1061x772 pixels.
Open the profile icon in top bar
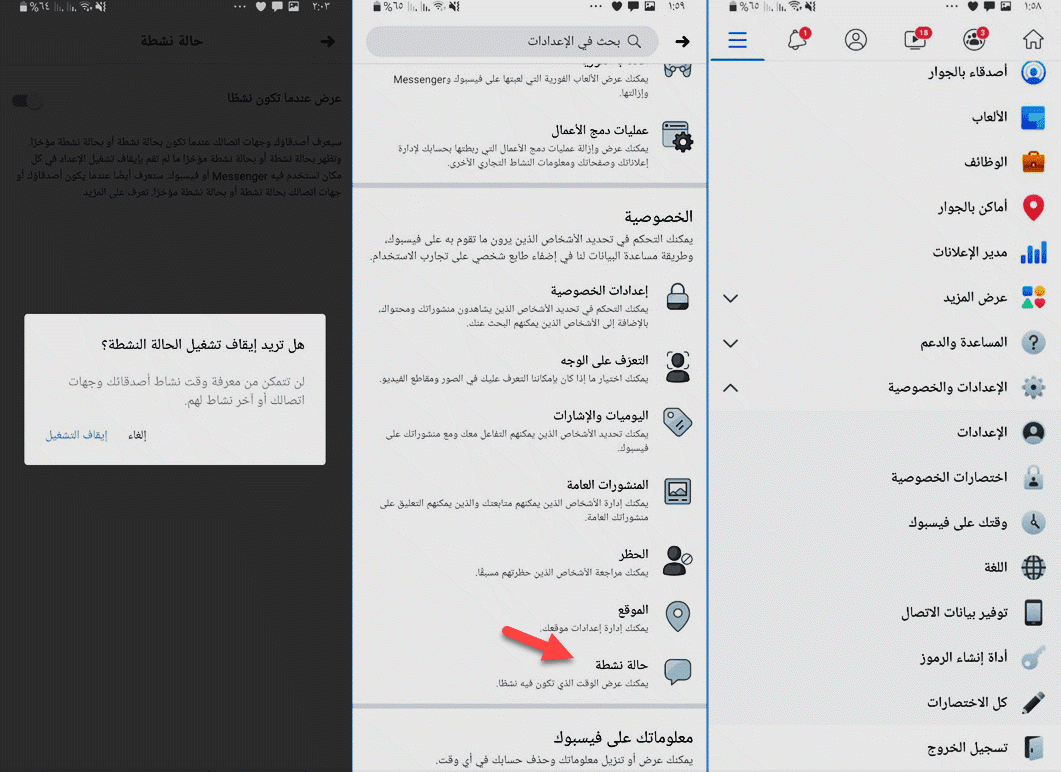point(856,40)
